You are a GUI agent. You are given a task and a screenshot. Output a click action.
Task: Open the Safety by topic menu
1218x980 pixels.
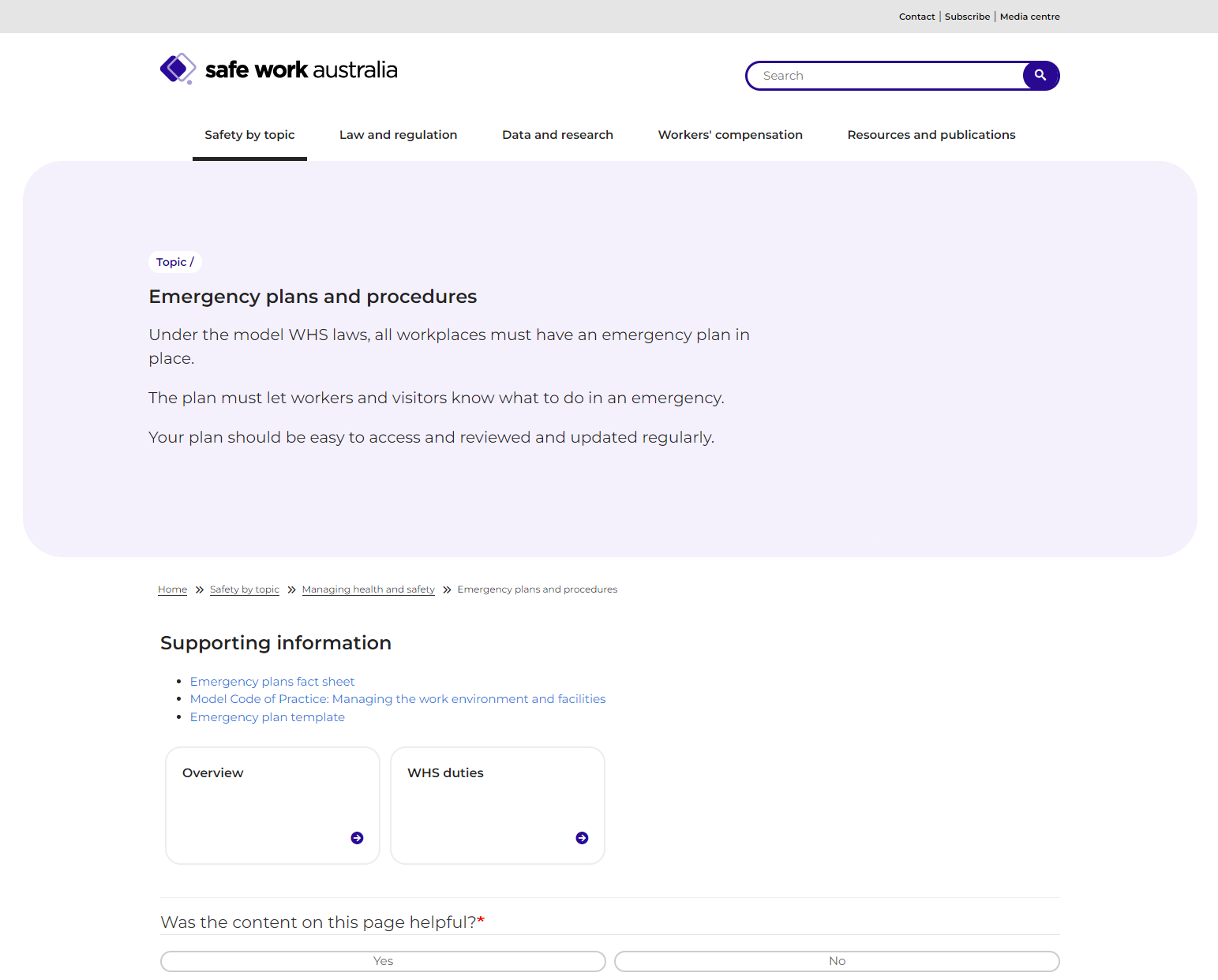249,135
